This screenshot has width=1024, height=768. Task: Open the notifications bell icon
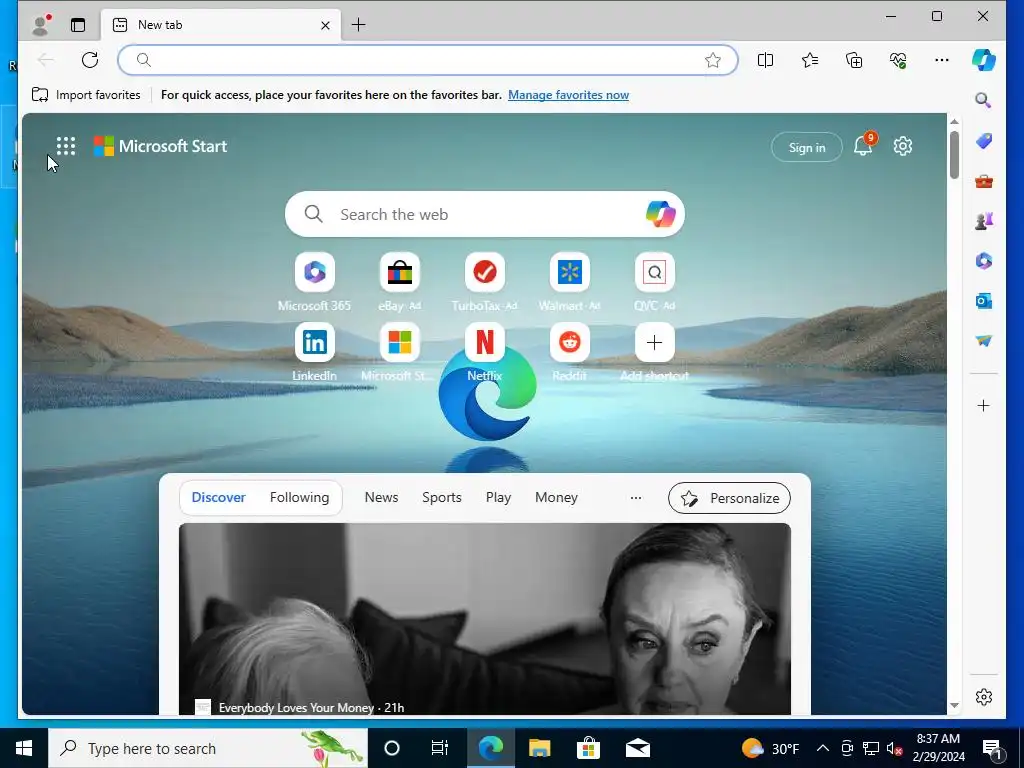pos(863,146)
